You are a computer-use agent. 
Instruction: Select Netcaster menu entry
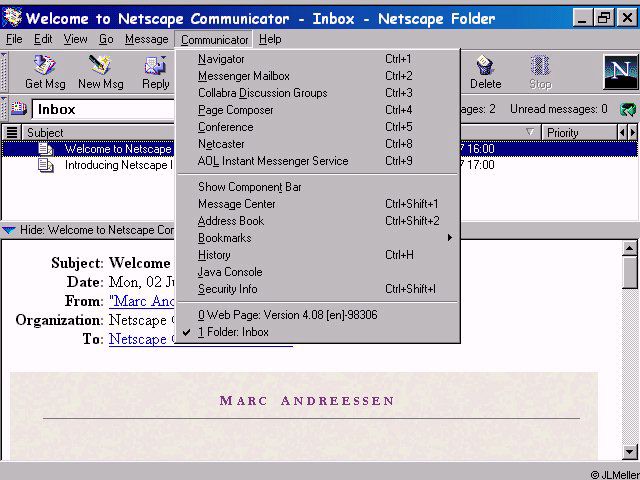[318, 144]
